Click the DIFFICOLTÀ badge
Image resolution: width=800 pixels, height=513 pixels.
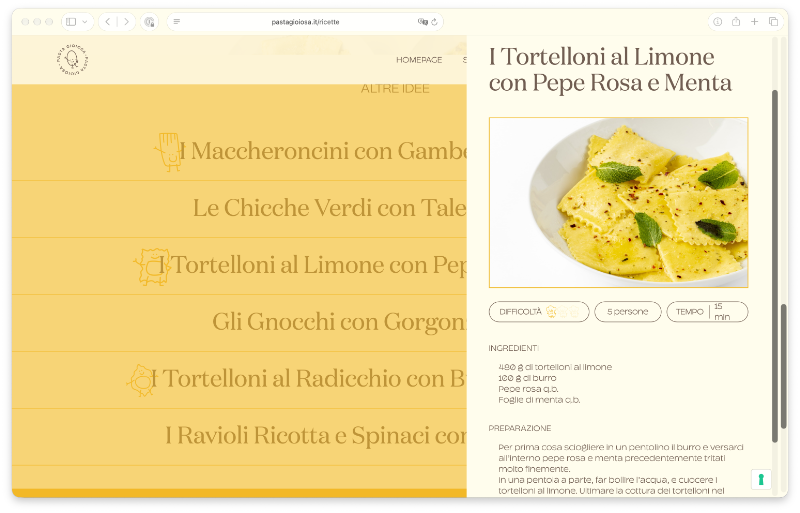539,312
